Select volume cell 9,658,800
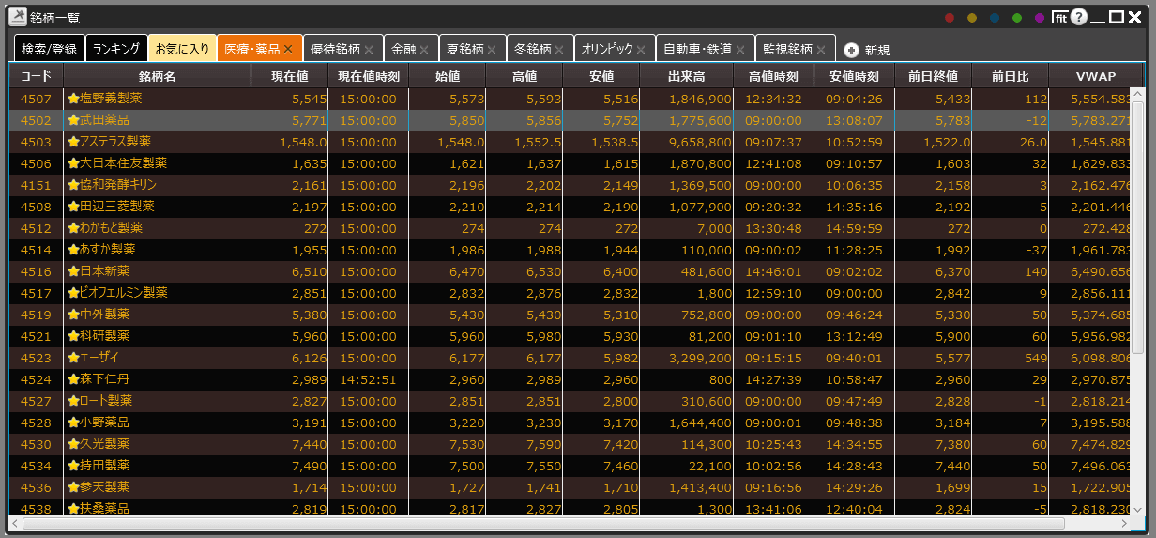 686,141
